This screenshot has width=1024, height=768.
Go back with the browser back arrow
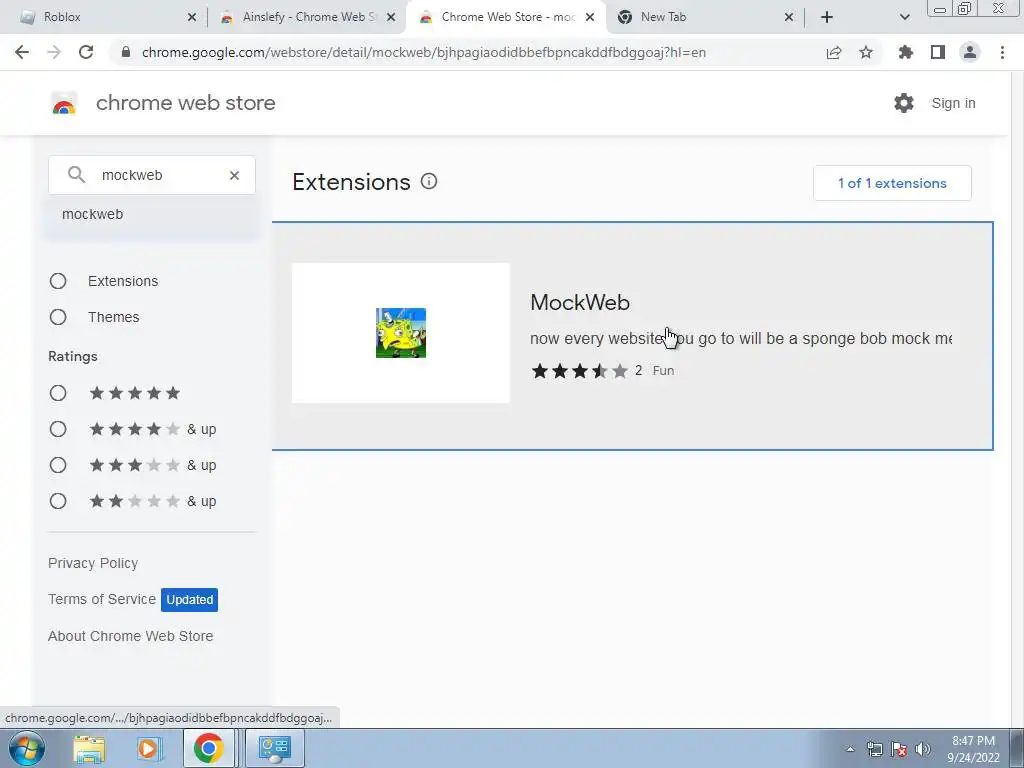coord(22,52)
